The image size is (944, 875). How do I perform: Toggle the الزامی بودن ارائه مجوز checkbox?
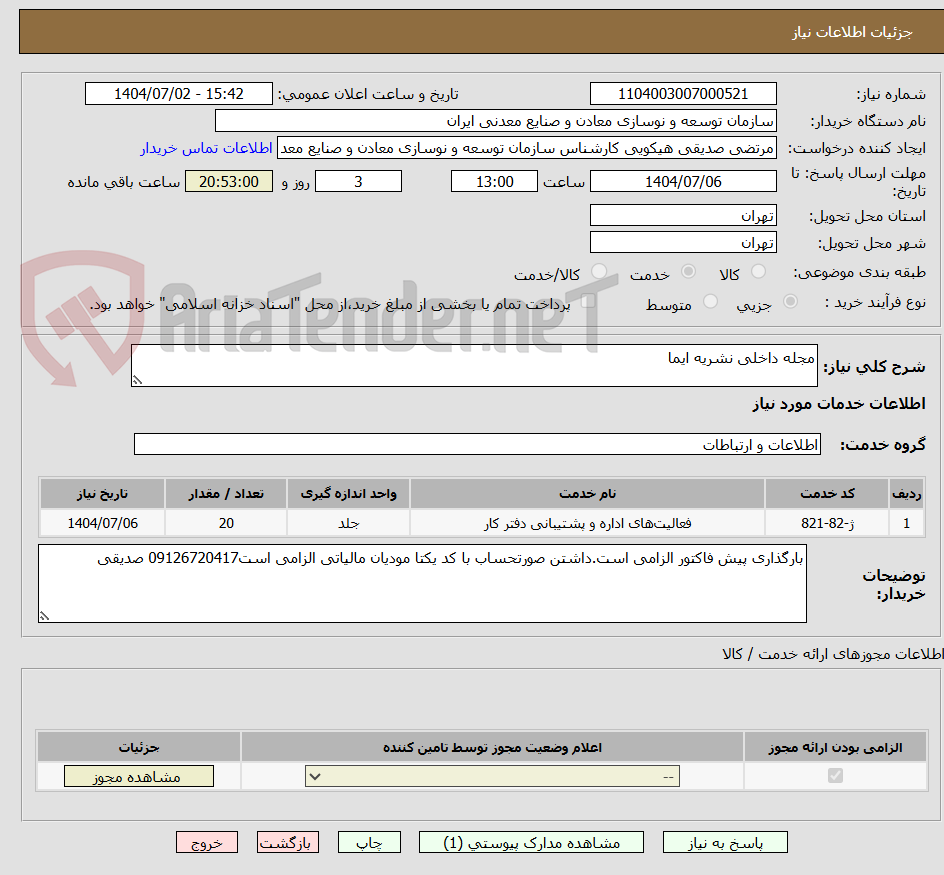pos(833,775)
